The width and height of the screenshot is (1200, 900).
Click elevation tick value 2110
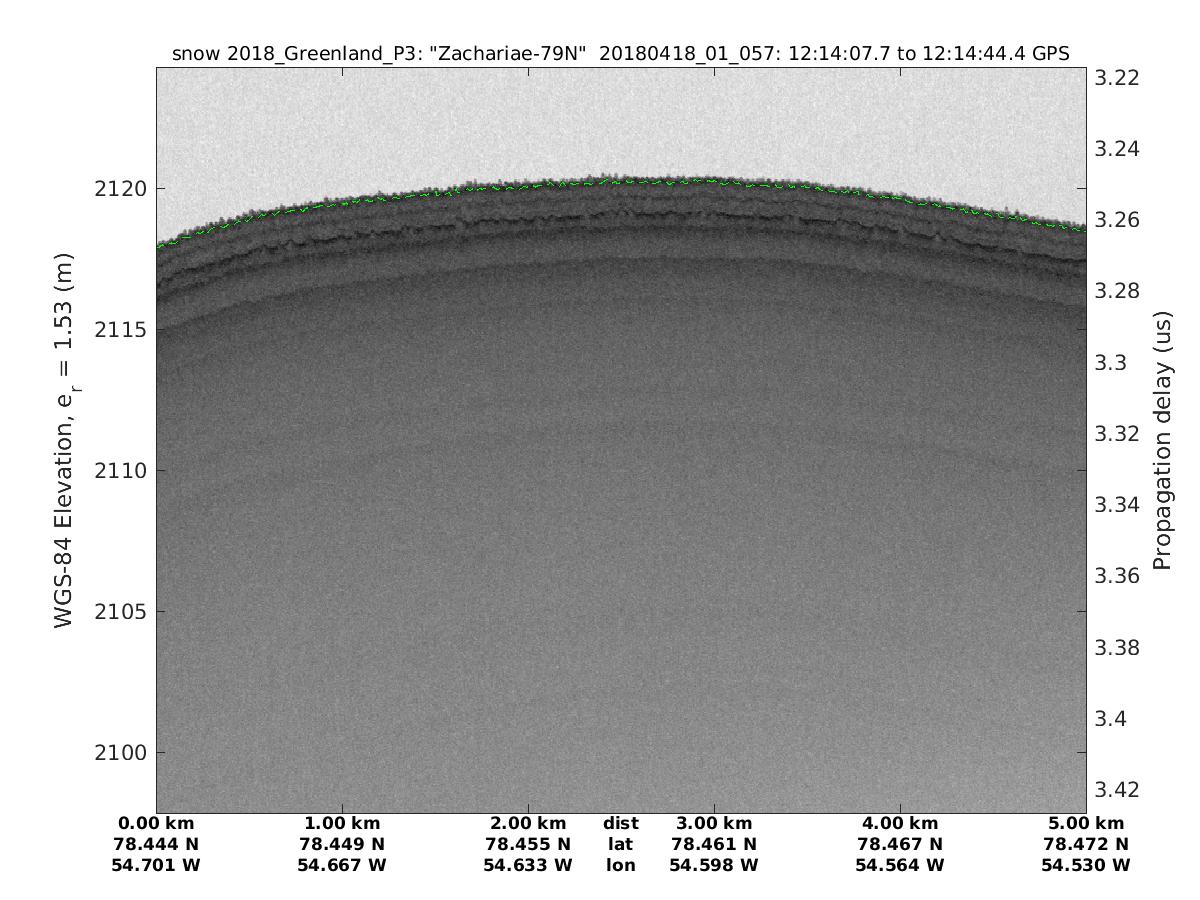click(121, 471)
